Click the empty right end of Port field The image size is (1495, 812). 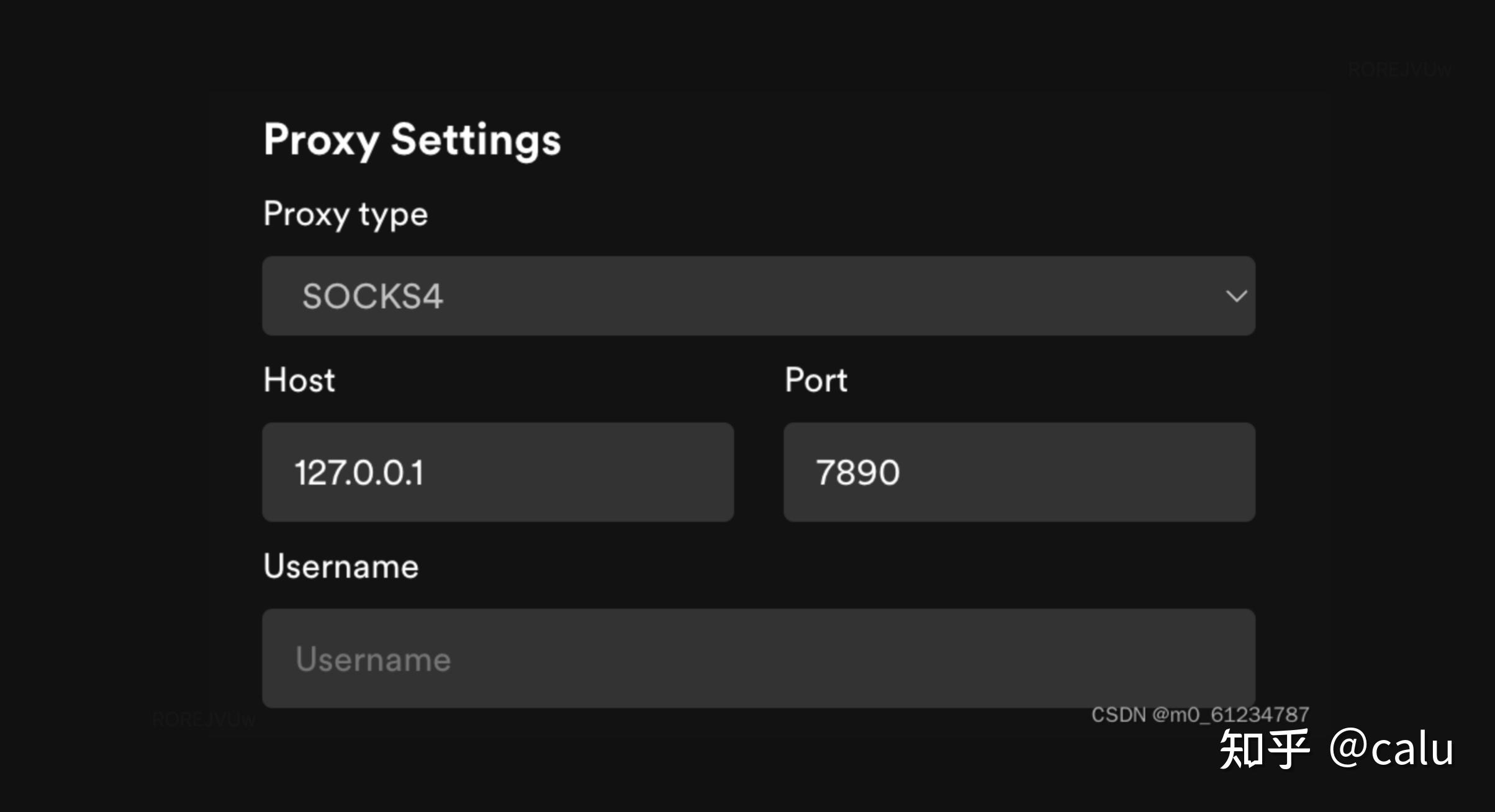(1180, 472)
